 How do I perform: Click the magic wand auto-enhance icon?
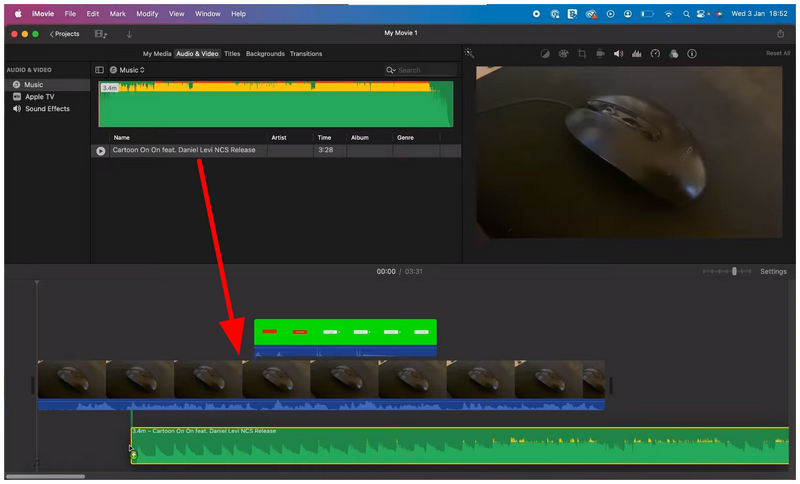(469, 53)
